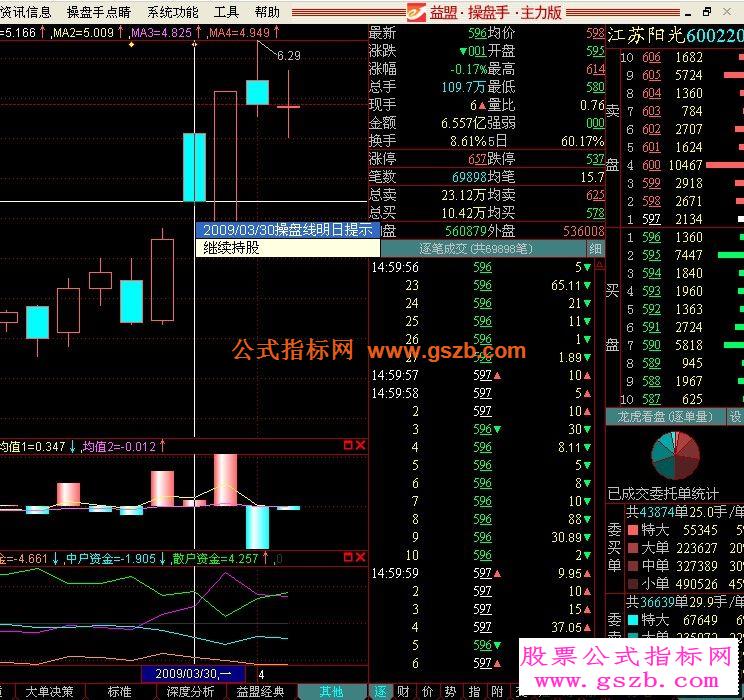Click the 跌停 limit-down value 537

tap(595, 159)
